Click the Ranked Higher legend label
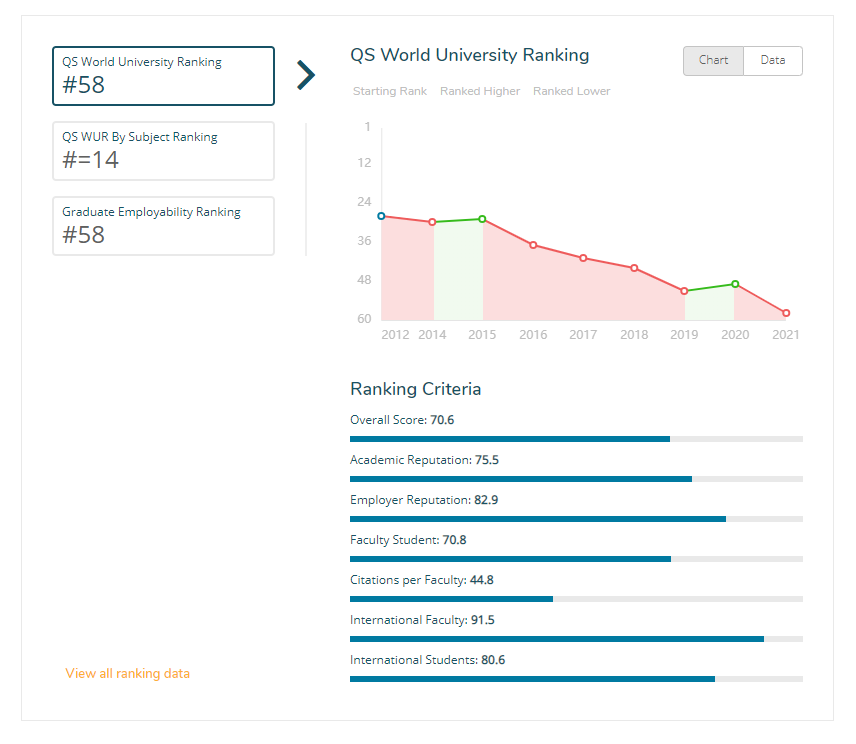The height and width of the screenshot is (744, 856). pyautogui.click(x=480, y=91)
